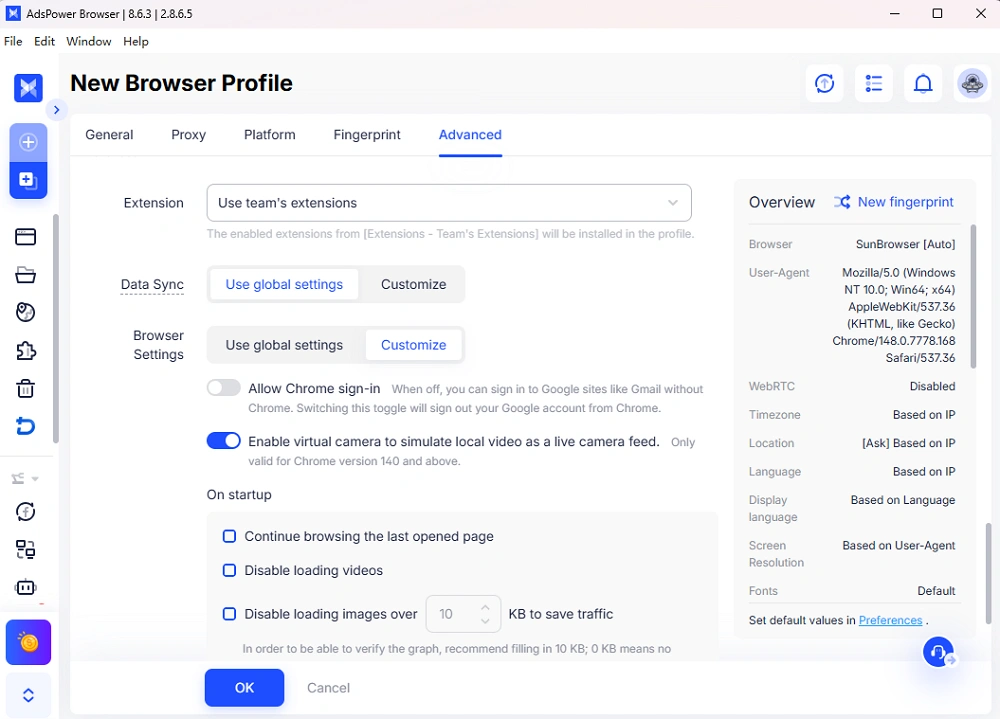Click the image size KB input field

pyautogui.click(x=463, y=614)
